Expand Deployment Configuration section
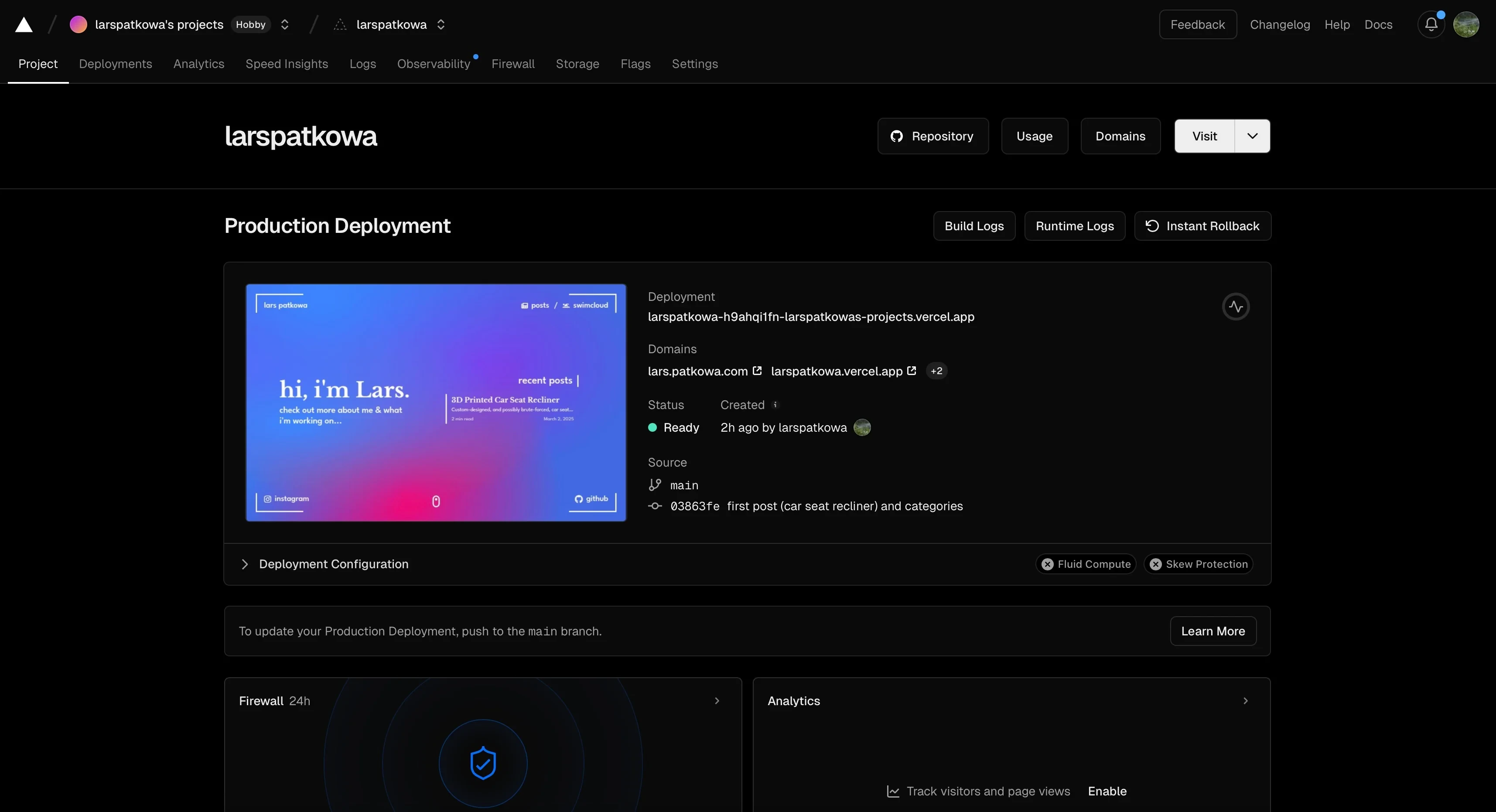Screen dimensions: 1496x812 324,564
